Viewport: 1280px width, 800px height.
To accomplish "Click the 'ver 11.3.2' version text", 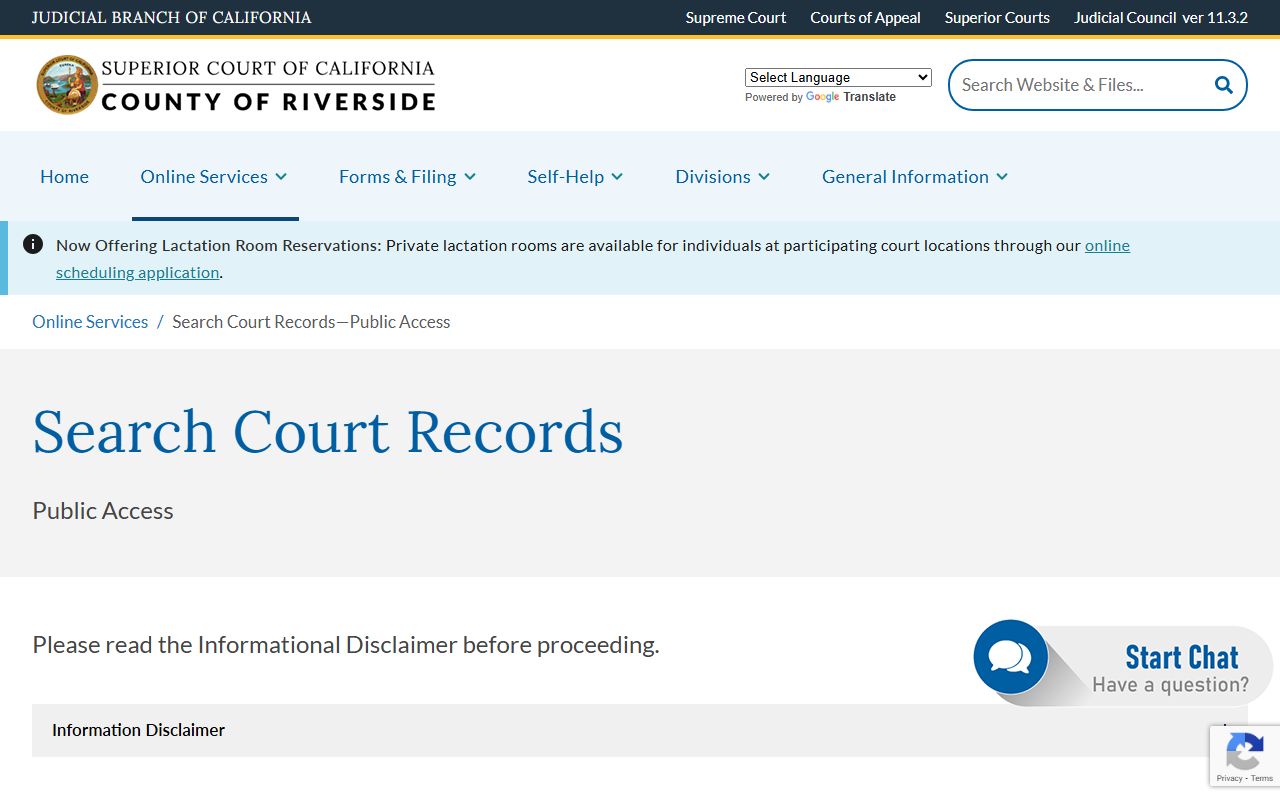I will pos(1215,18).
